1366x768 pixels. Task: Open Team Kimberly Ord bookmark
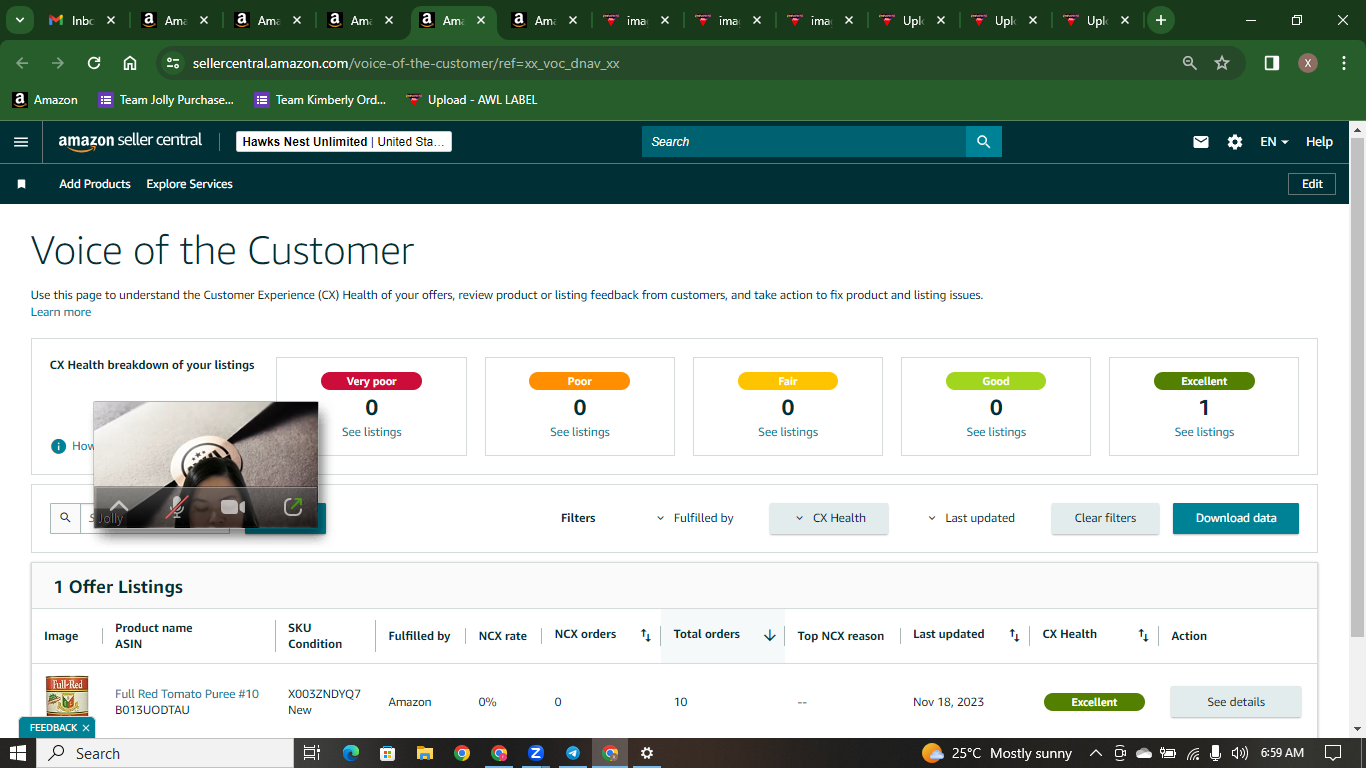pos(320,100)
